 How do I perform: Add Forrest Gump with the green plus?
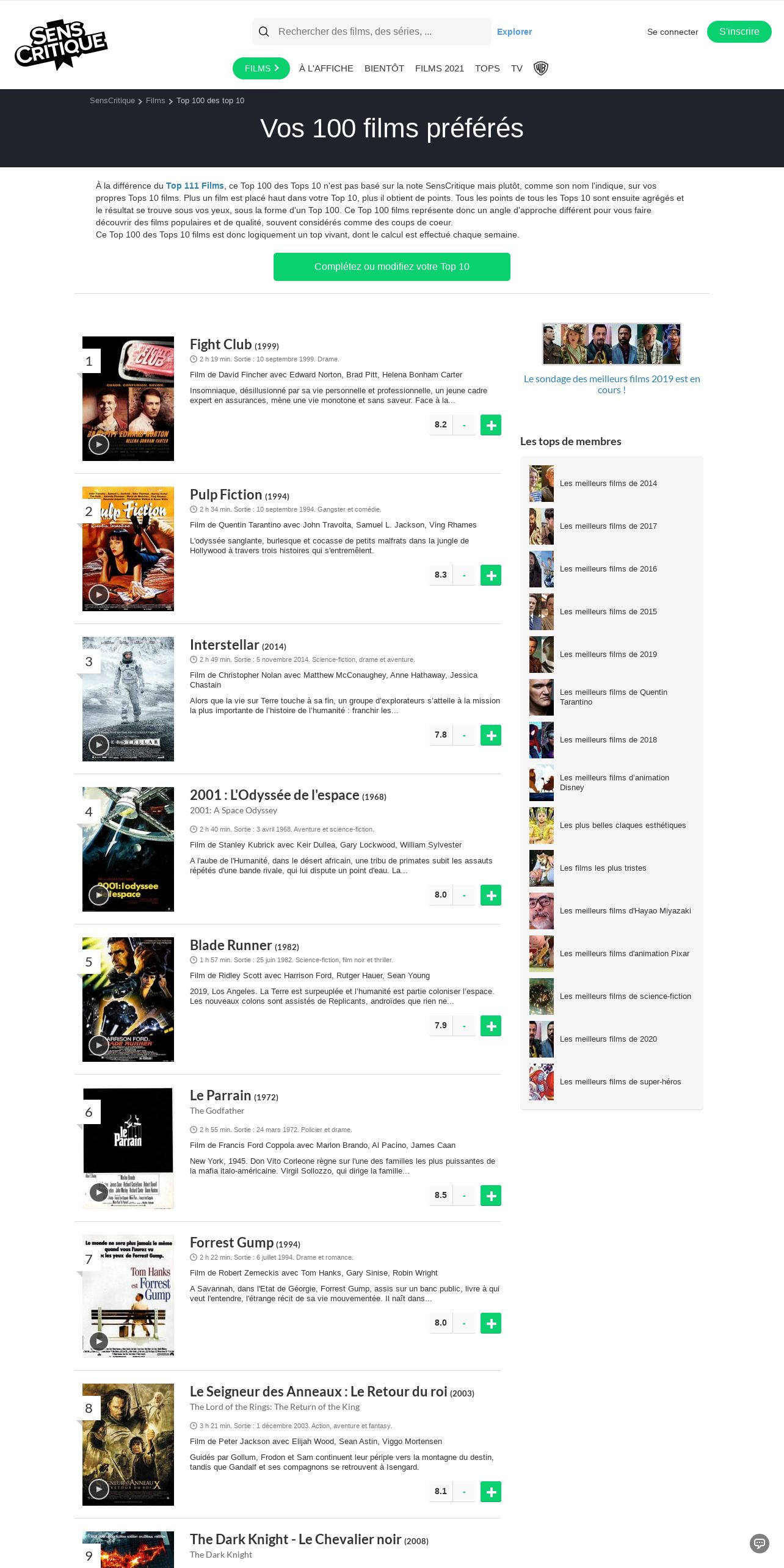coord(491,1323)
